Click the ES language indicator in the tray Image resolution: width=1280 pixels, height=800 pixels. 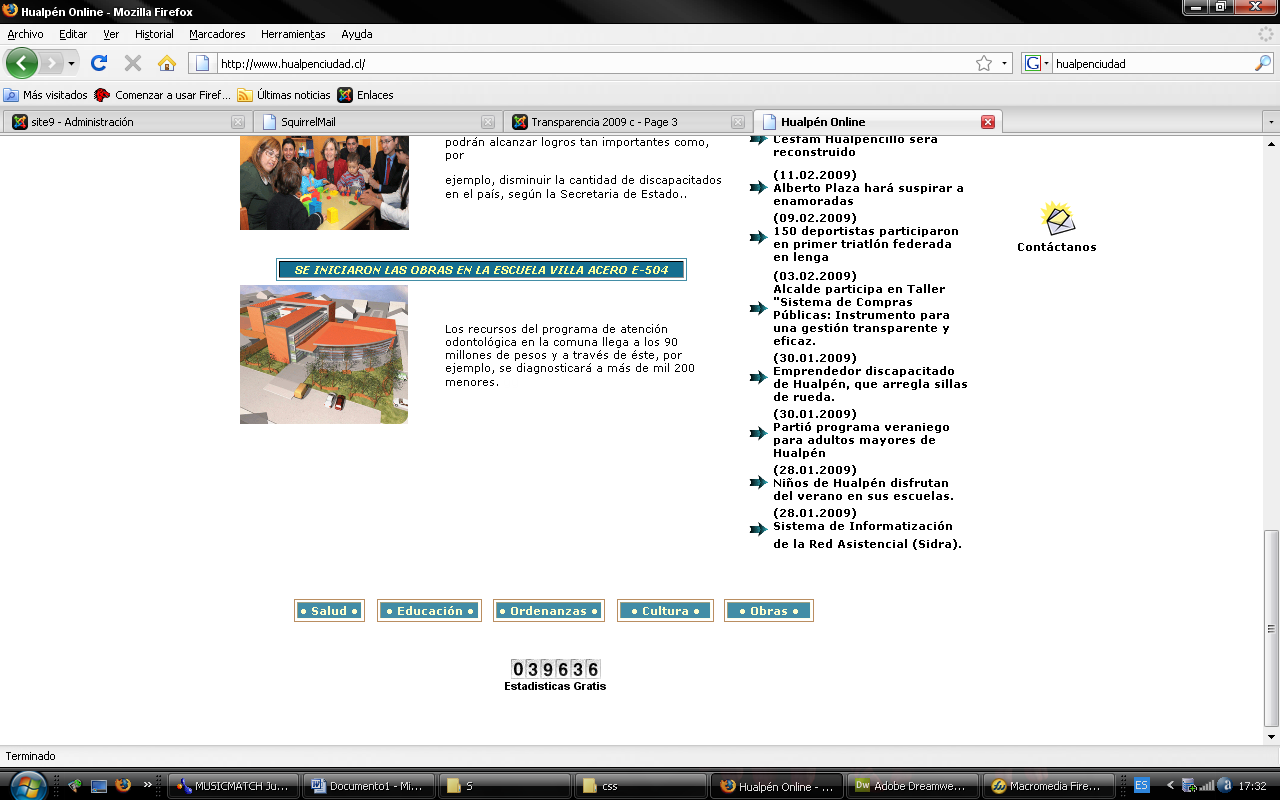click(x=1141, y=786)
